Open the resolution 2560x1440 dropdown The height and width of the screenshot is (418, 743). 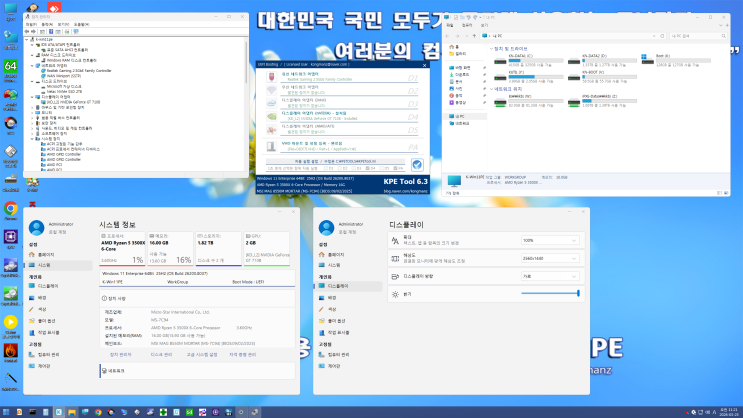[550, 258]
